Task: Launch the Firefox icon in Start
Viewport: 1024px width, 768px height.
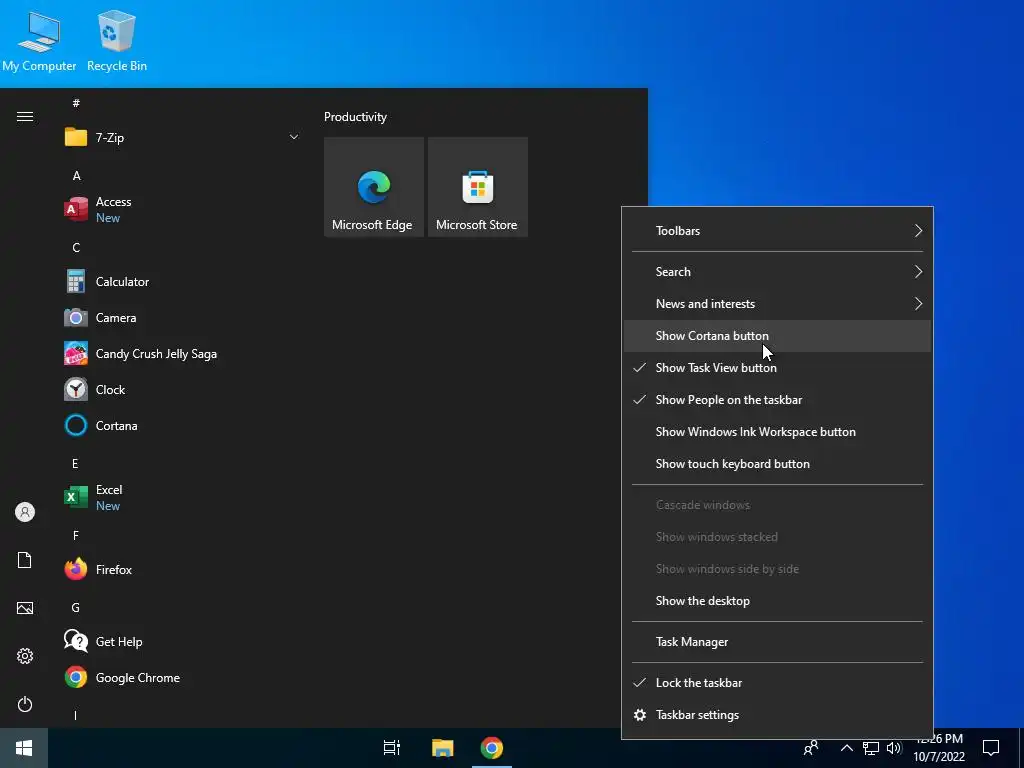Action: pos(76,569)
